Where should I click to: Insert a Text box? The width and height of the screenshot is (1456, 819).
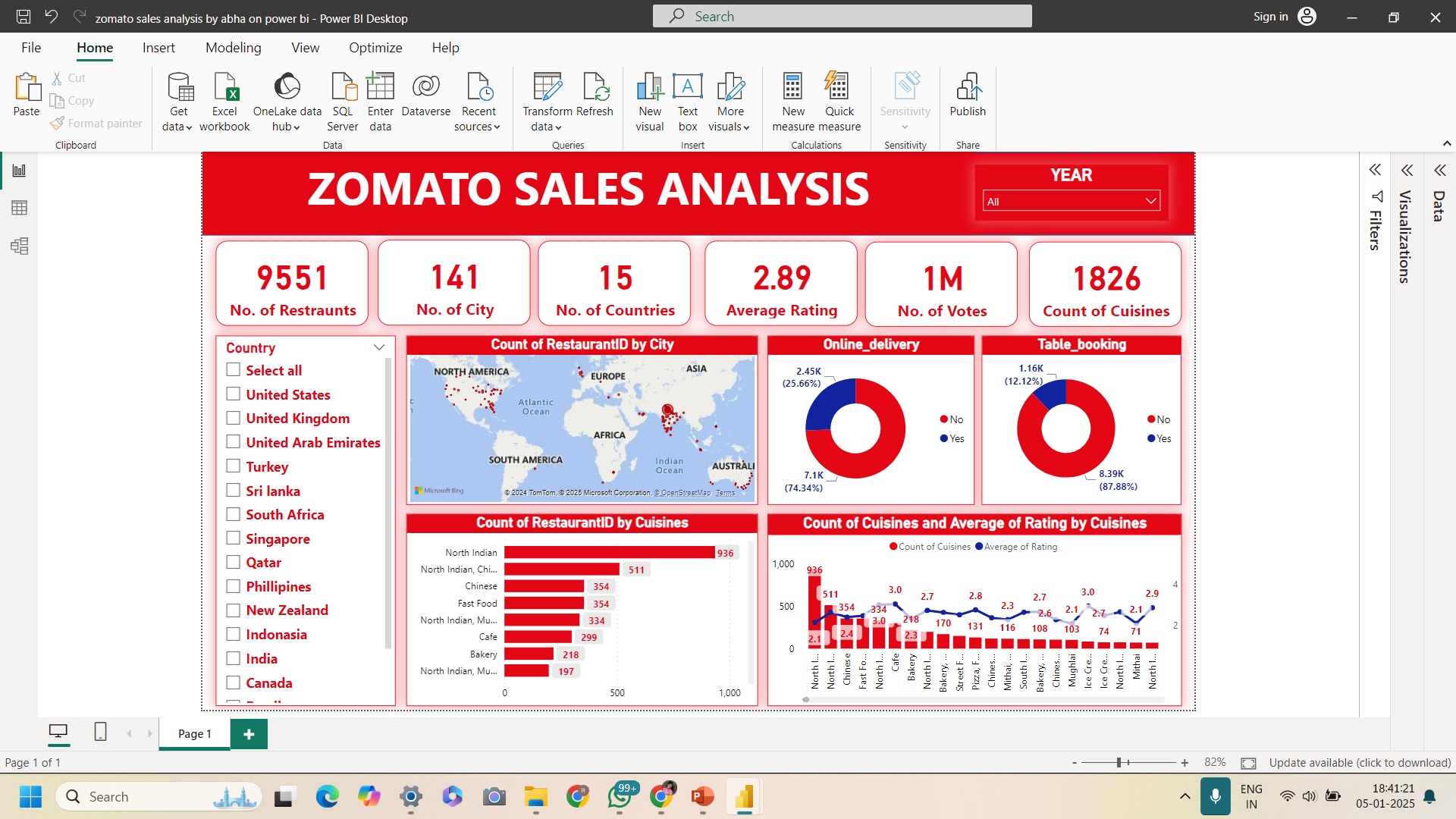[688, 102]
